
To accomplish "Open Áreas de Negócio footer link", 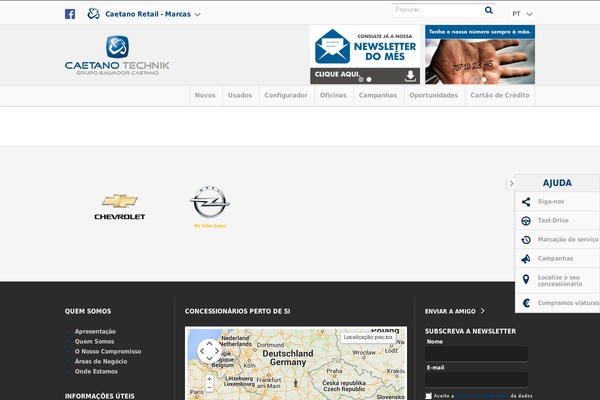I will click(x=101, y=361).
